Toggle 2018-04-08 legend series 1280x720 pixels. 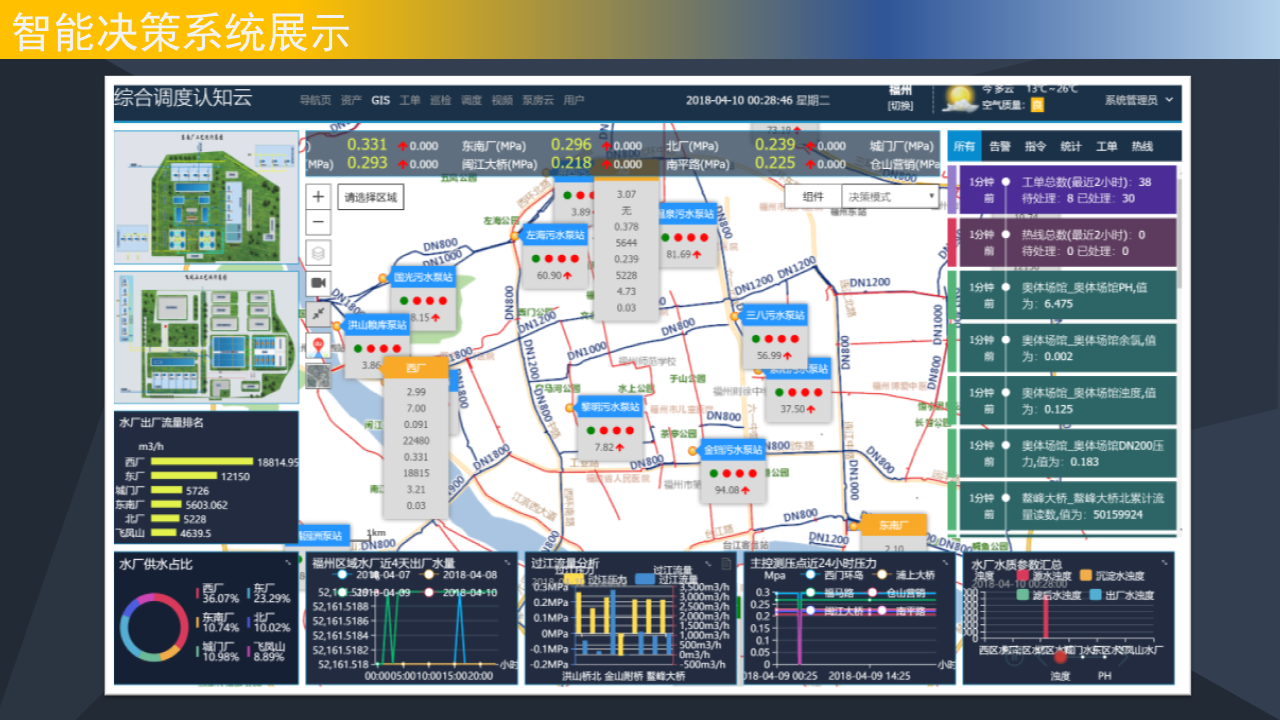(458, 575)
